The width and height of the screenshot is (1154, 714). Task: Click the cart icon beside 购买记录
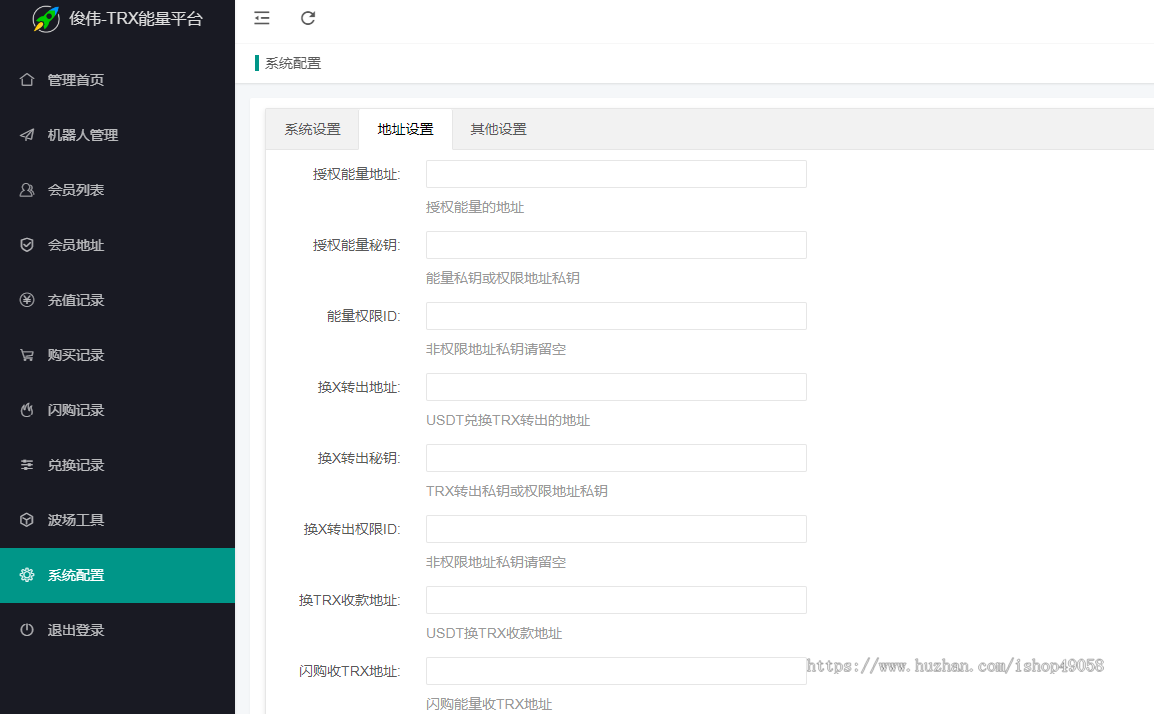click(27, 355)
